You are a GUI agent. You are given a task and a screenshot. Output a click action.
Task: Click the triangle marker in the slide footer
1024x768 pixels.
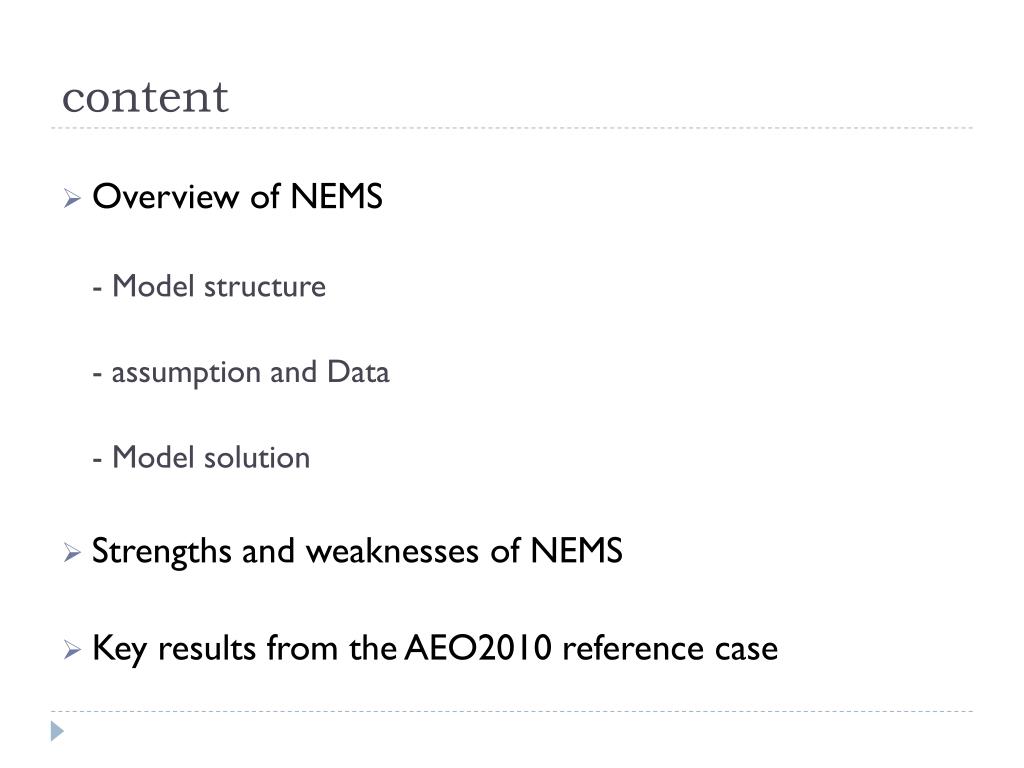click(x=57, y=731)
